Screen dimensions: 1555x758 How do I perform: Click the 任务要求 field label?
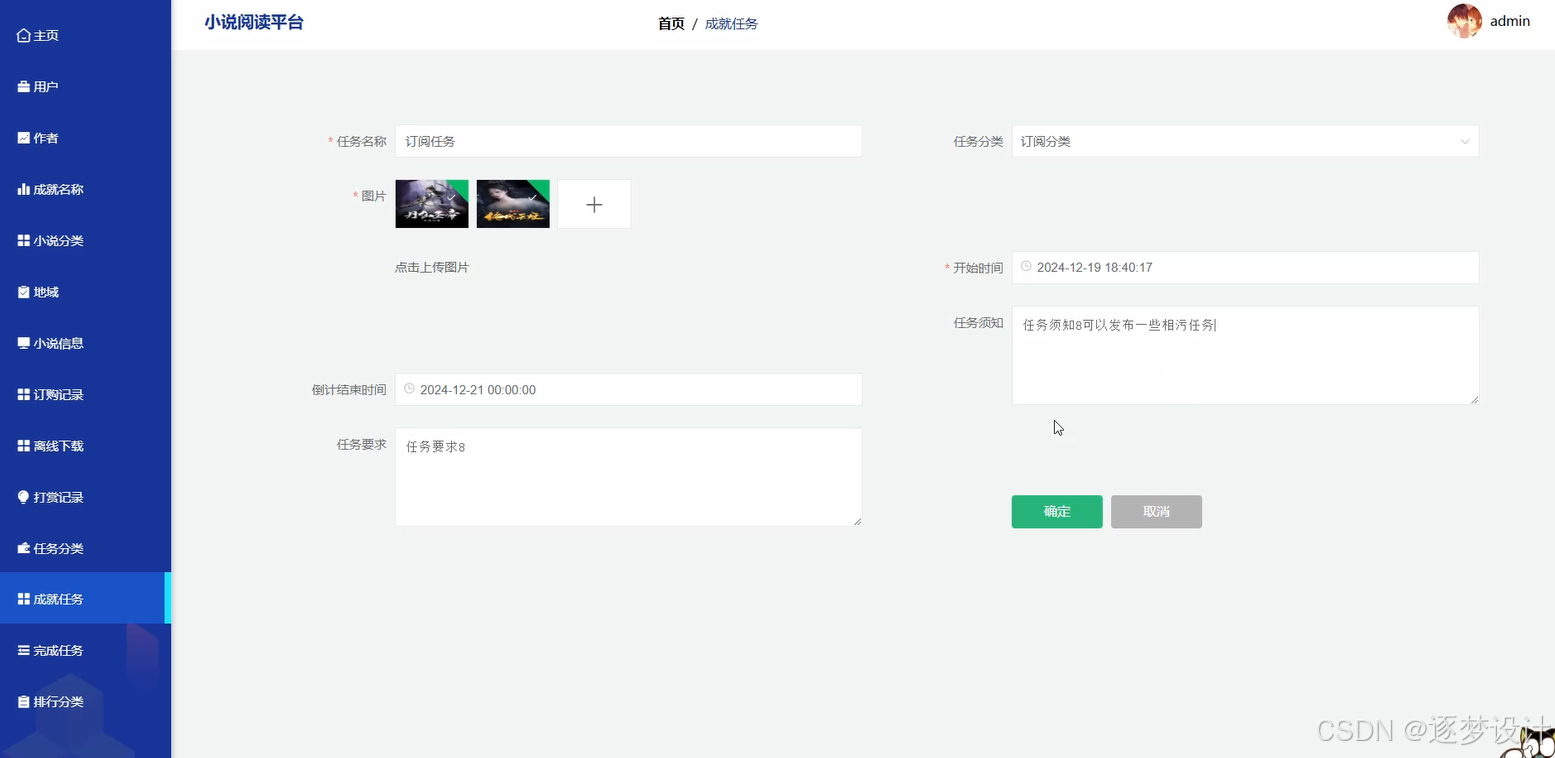coord(361,445)
